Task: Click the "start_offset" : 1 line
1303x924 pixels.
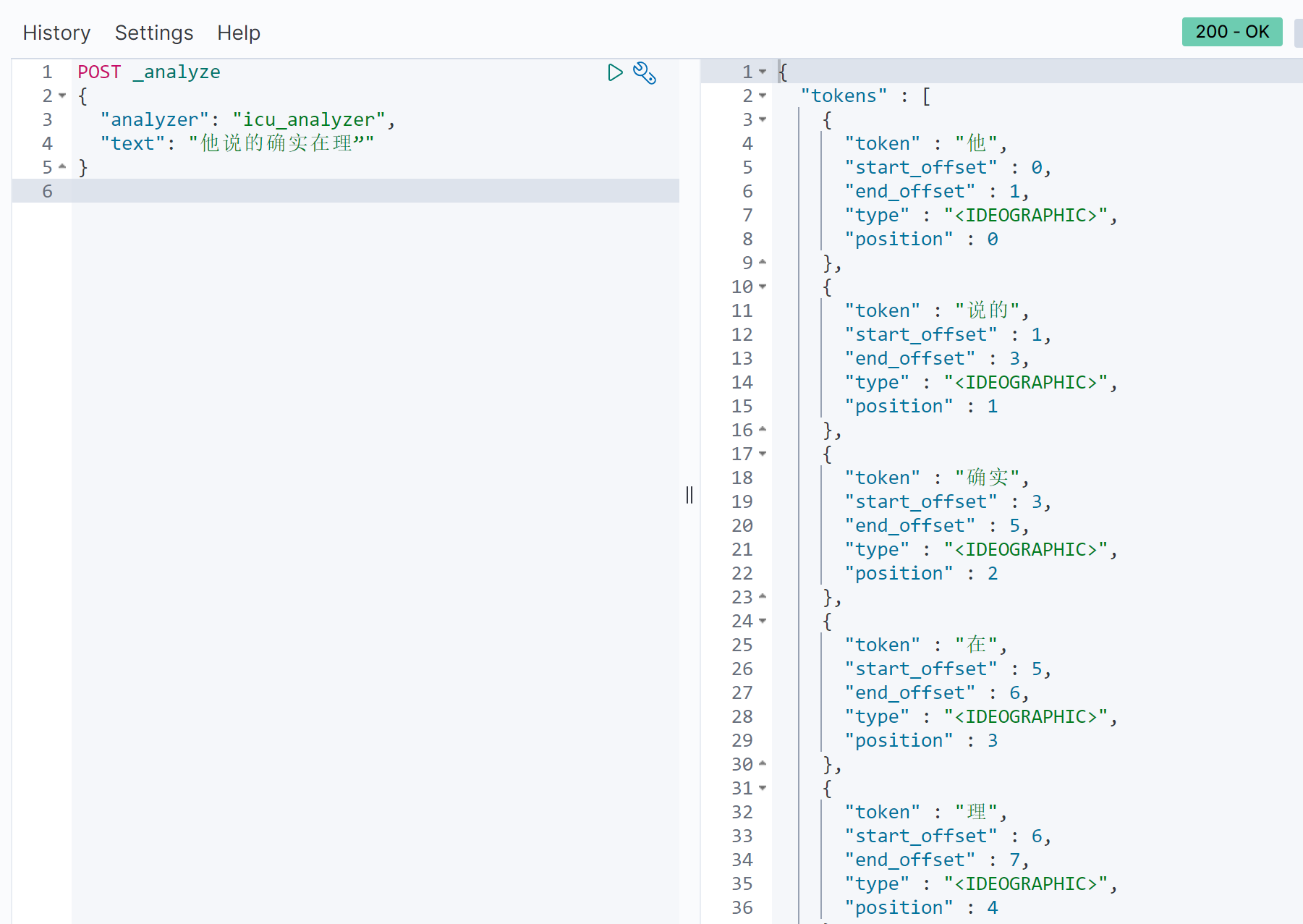Action: point(948,334)
